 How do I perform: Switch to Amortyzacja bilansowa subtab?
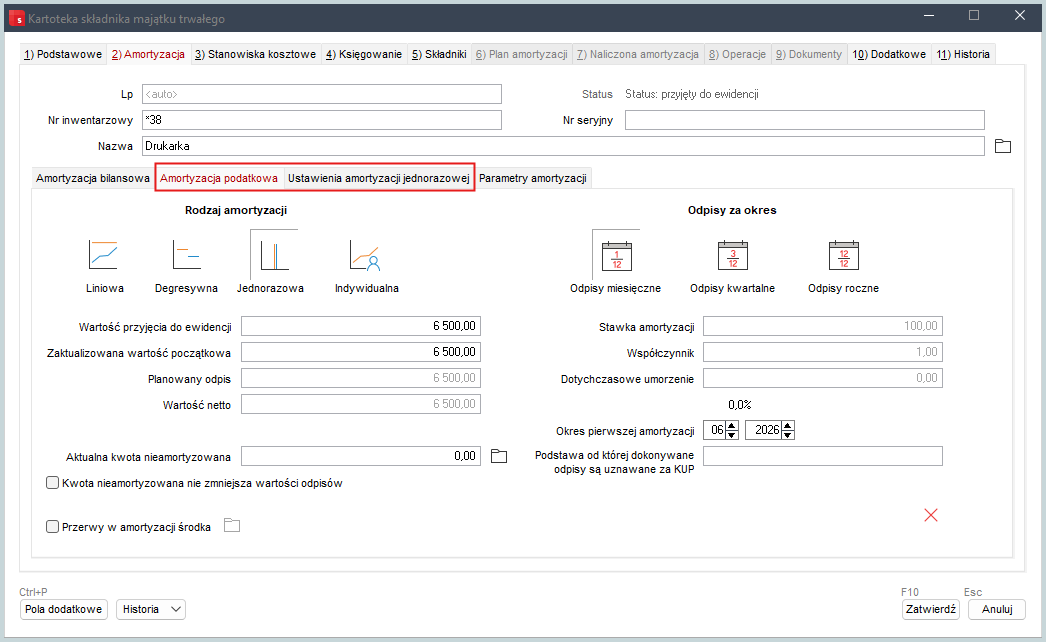(x=93, y=178)
